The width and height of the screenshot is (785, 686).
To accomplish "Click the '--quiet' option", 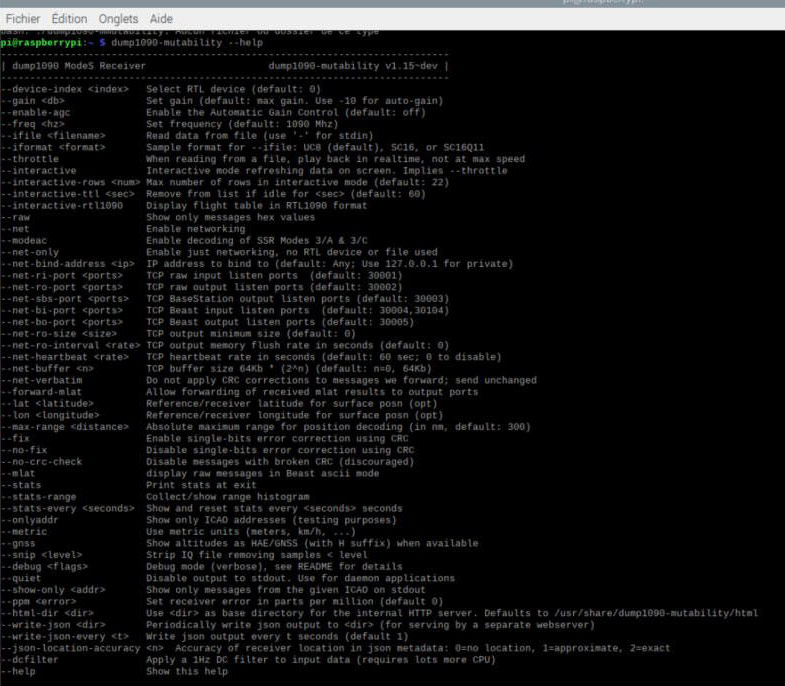I will coord(21,578).
